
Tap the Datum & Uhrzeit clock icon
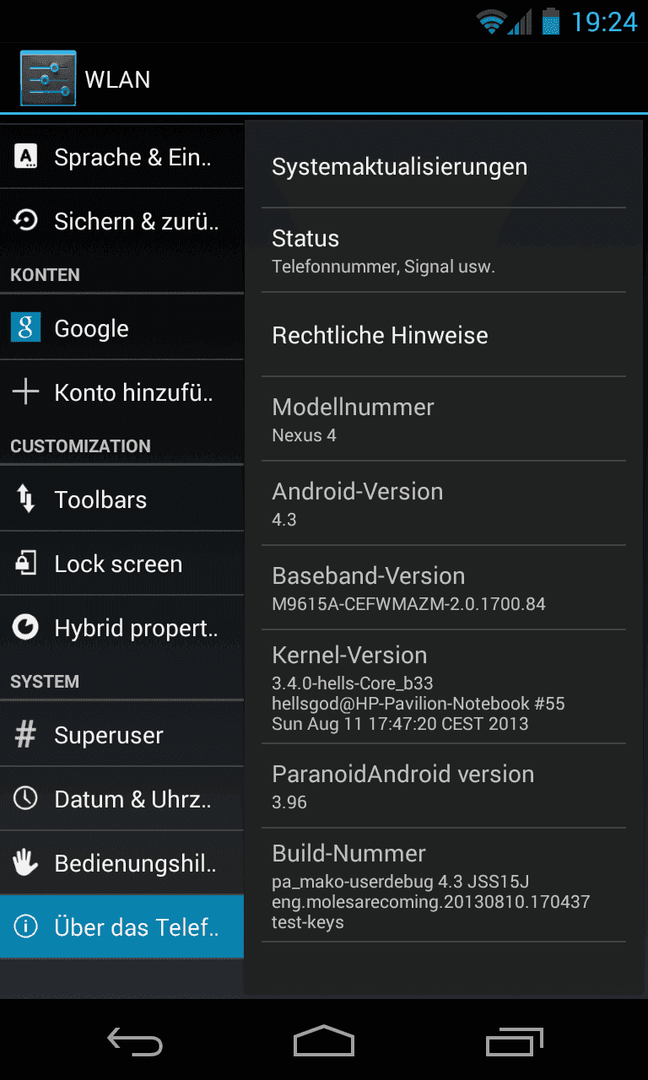point(25,799)
